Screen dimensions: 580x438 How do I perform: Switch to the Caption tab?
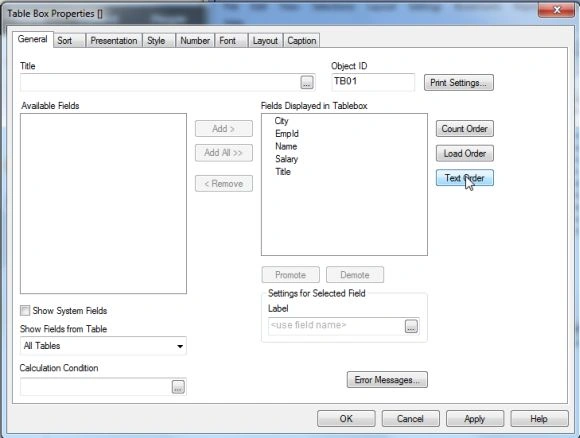pyautogui.click(x=301, y=41)
